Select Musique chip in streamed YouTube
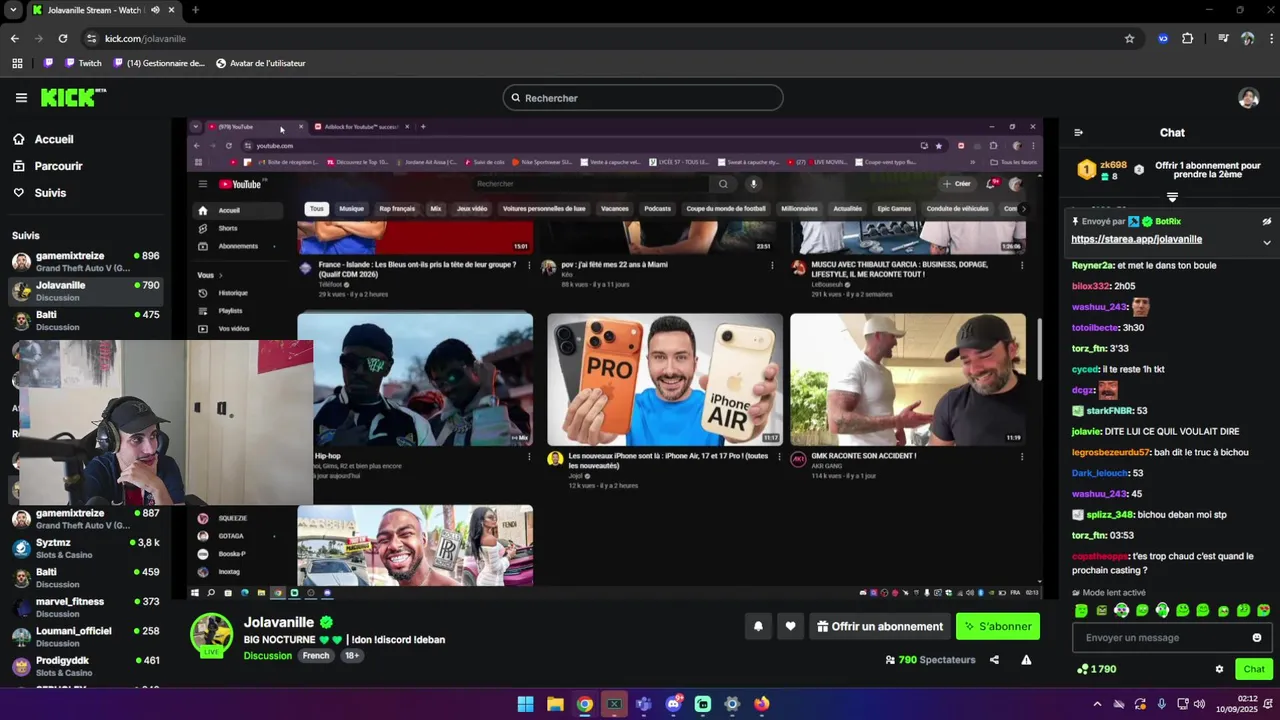Viewport: 1280px width, 720px height. point(351,209)
